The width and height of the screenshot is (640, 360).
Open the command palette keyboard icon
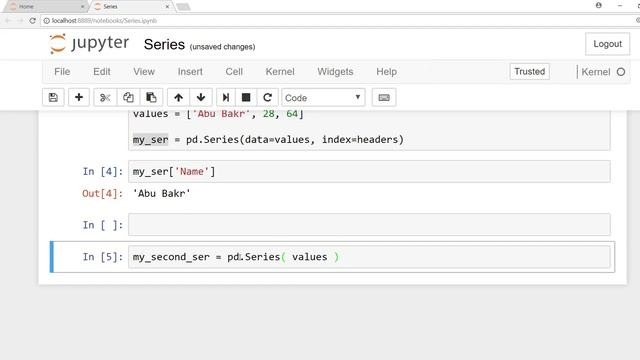(384, 98)
